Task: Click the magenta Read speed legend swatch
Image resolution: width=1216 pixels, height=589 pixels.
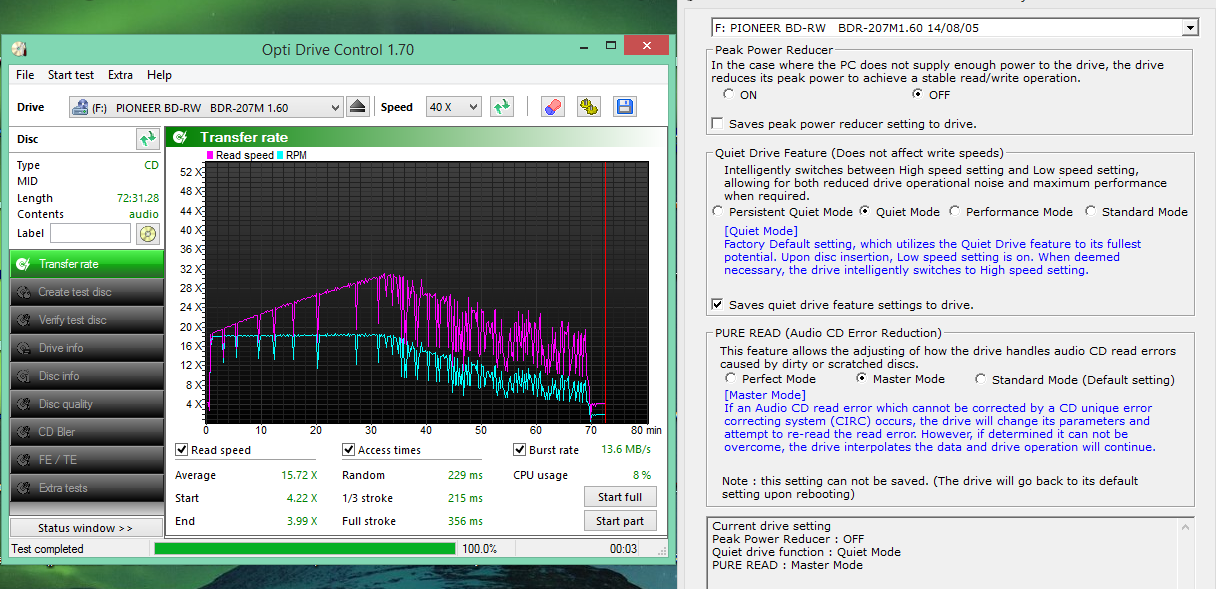Action: coord(210,155)
